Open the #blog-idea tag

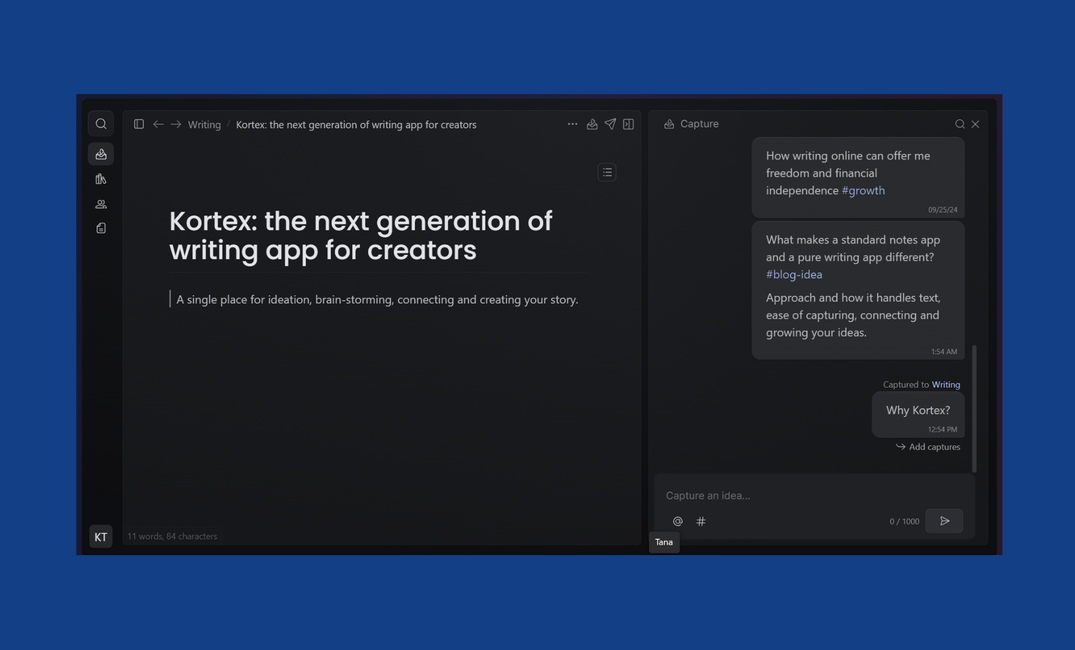click(794, 274)
